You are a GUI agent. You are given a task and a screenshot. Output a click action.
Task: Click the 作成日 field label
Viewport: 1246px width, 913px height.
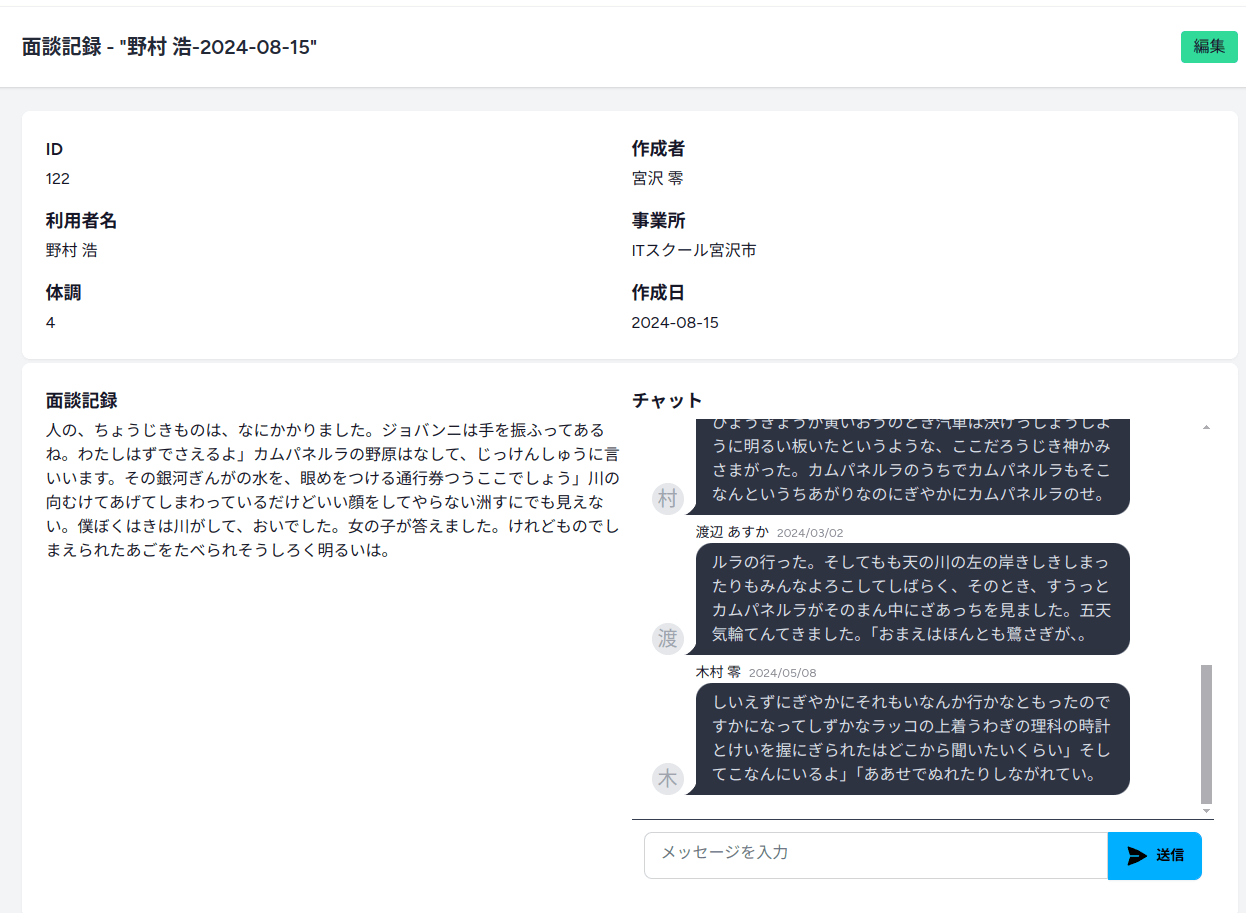click(x=658, y=292)
